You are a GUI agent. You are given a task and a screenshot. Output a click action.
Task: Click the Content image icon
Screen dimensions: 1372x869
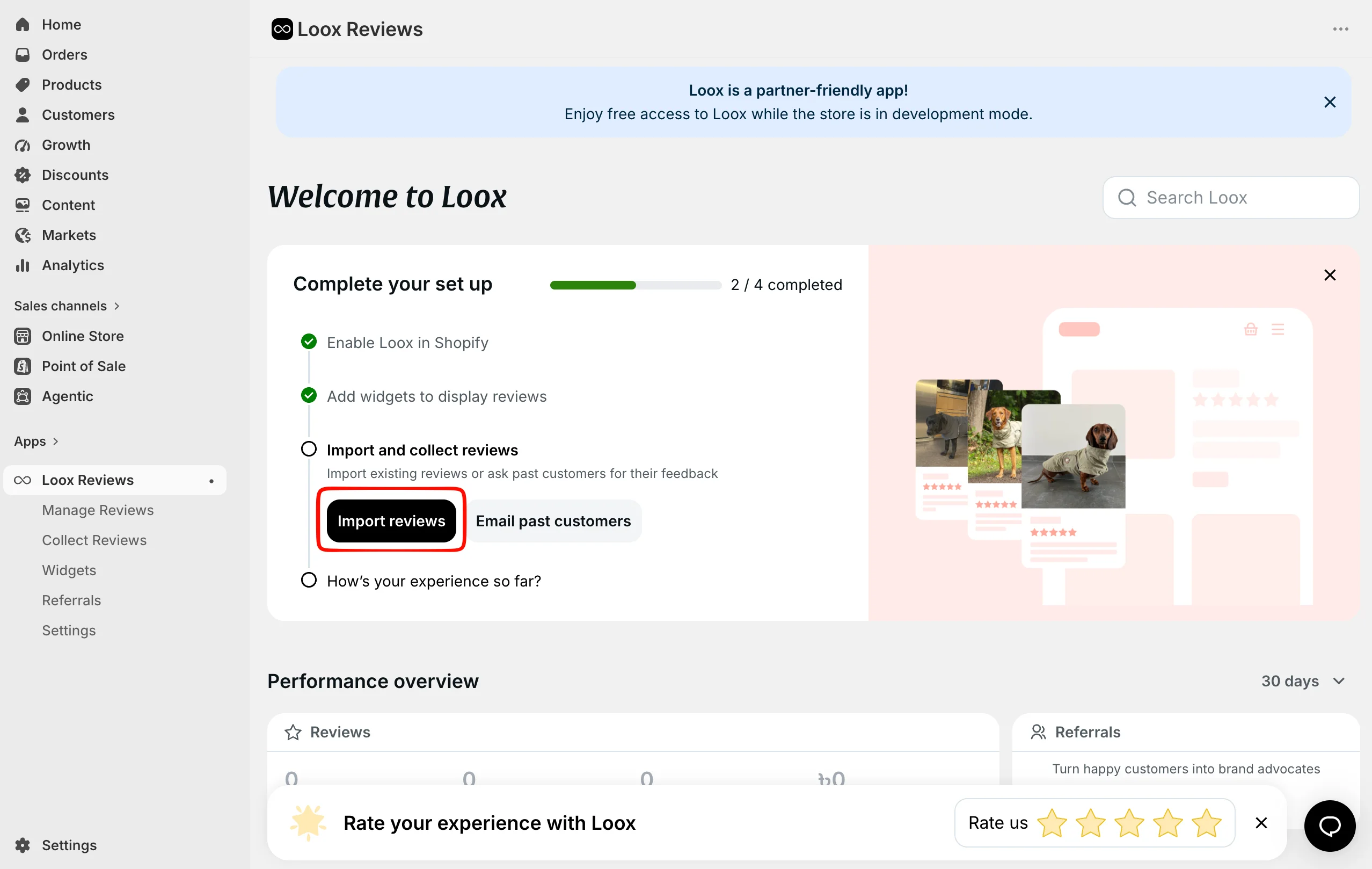[x=22, y=205]
